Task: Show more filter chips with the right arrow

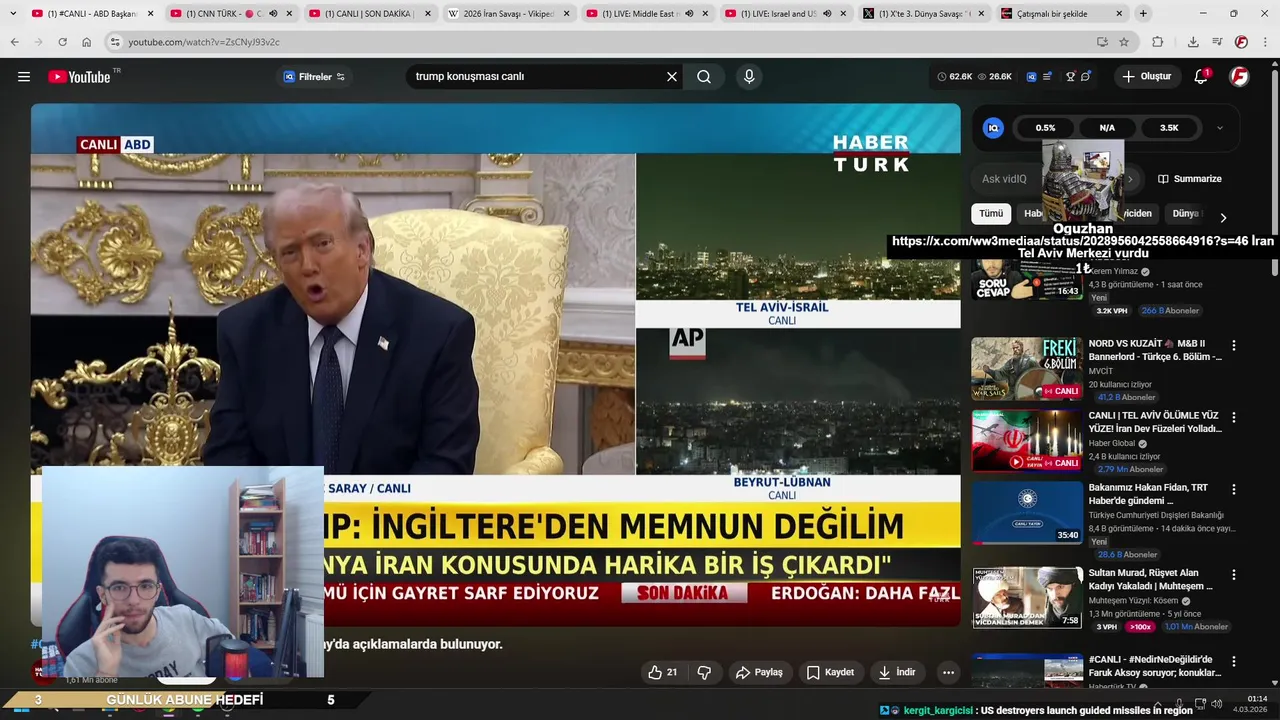Action: coord(1222,217)
